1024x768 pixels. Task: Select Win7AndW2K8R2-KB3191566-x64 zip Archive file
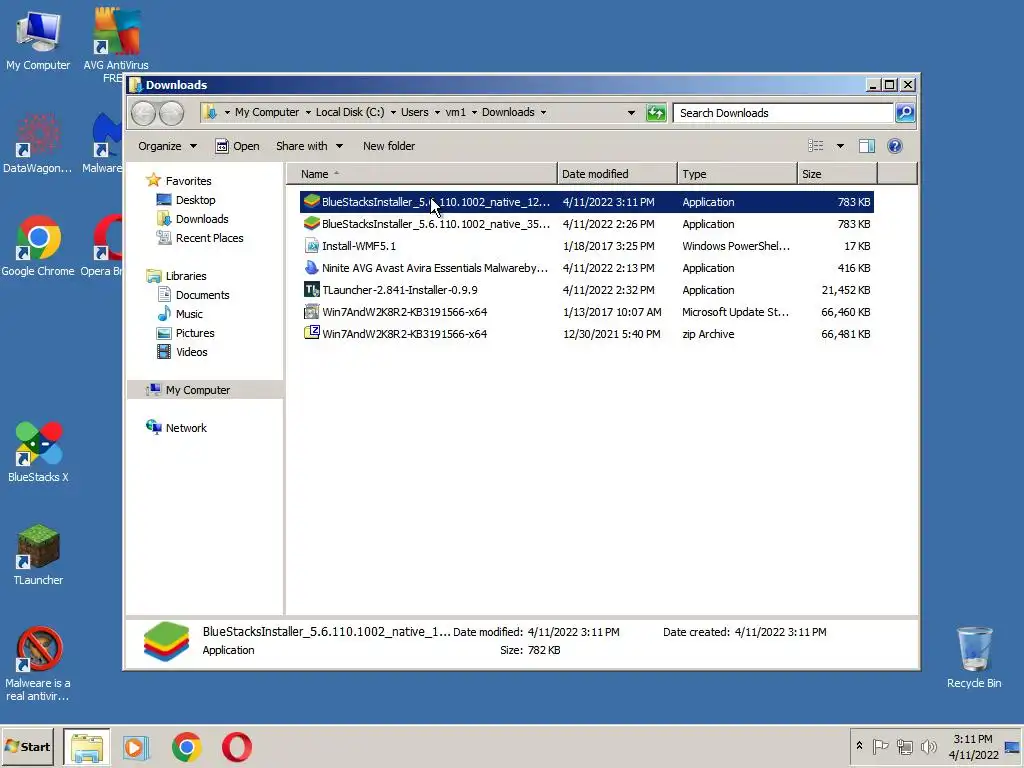[586, 334]
